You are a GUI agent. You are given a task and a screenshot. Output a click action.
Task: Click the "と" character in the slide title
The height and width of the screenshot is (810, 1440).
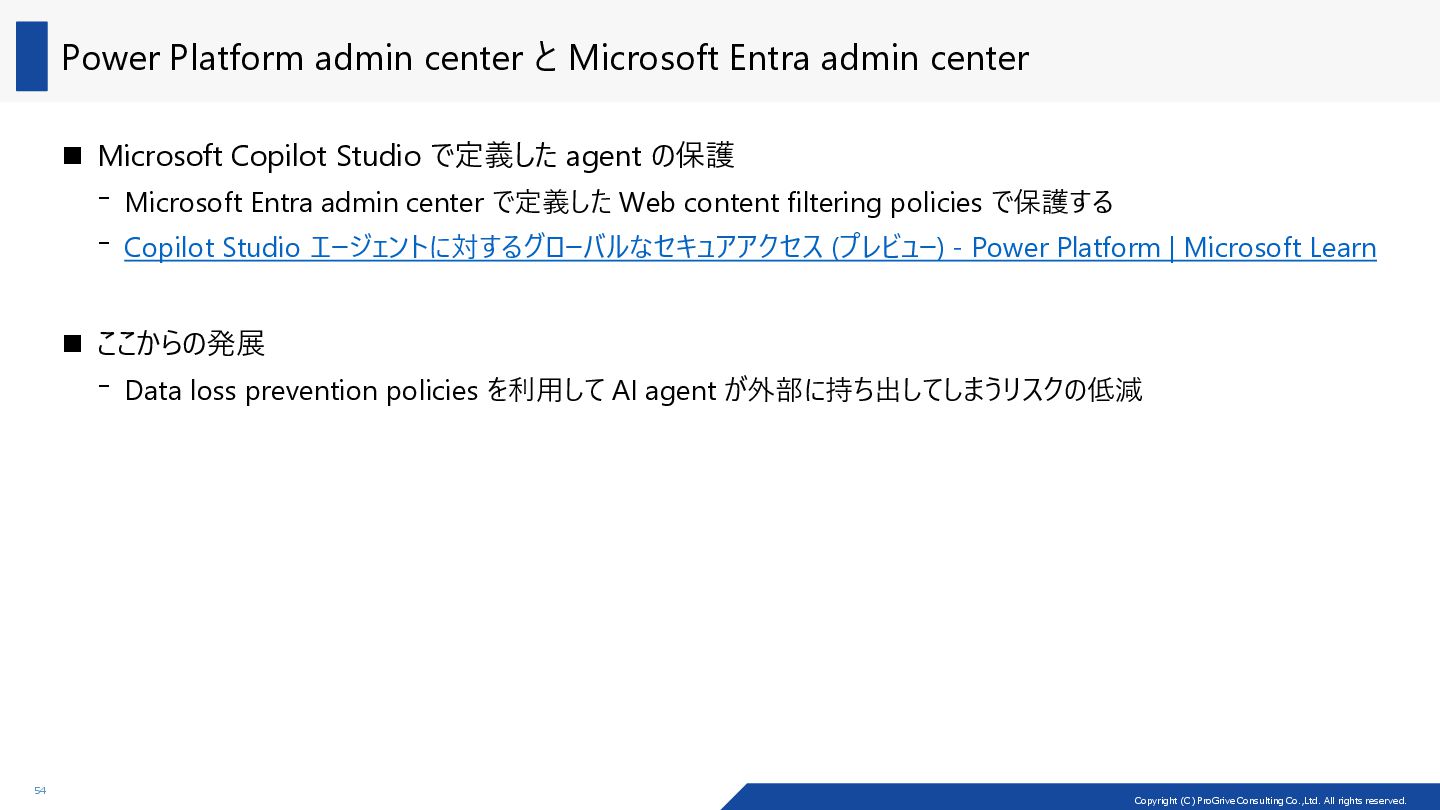[545, 58]
